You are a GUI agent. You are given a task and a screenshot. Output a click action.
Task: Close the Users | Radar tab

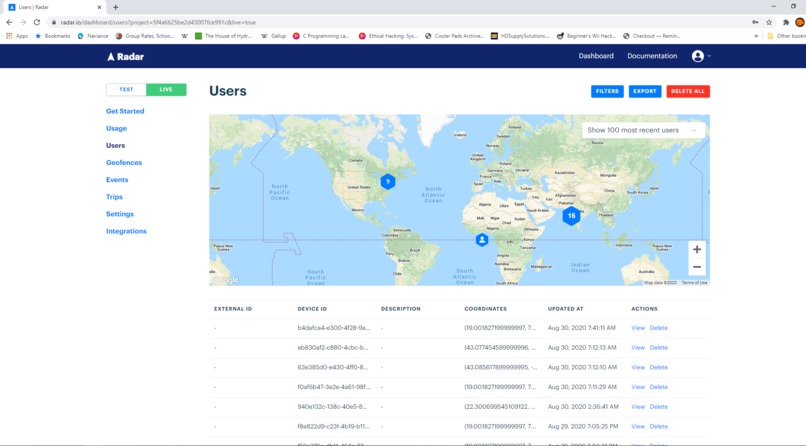[x=99, y=7]
